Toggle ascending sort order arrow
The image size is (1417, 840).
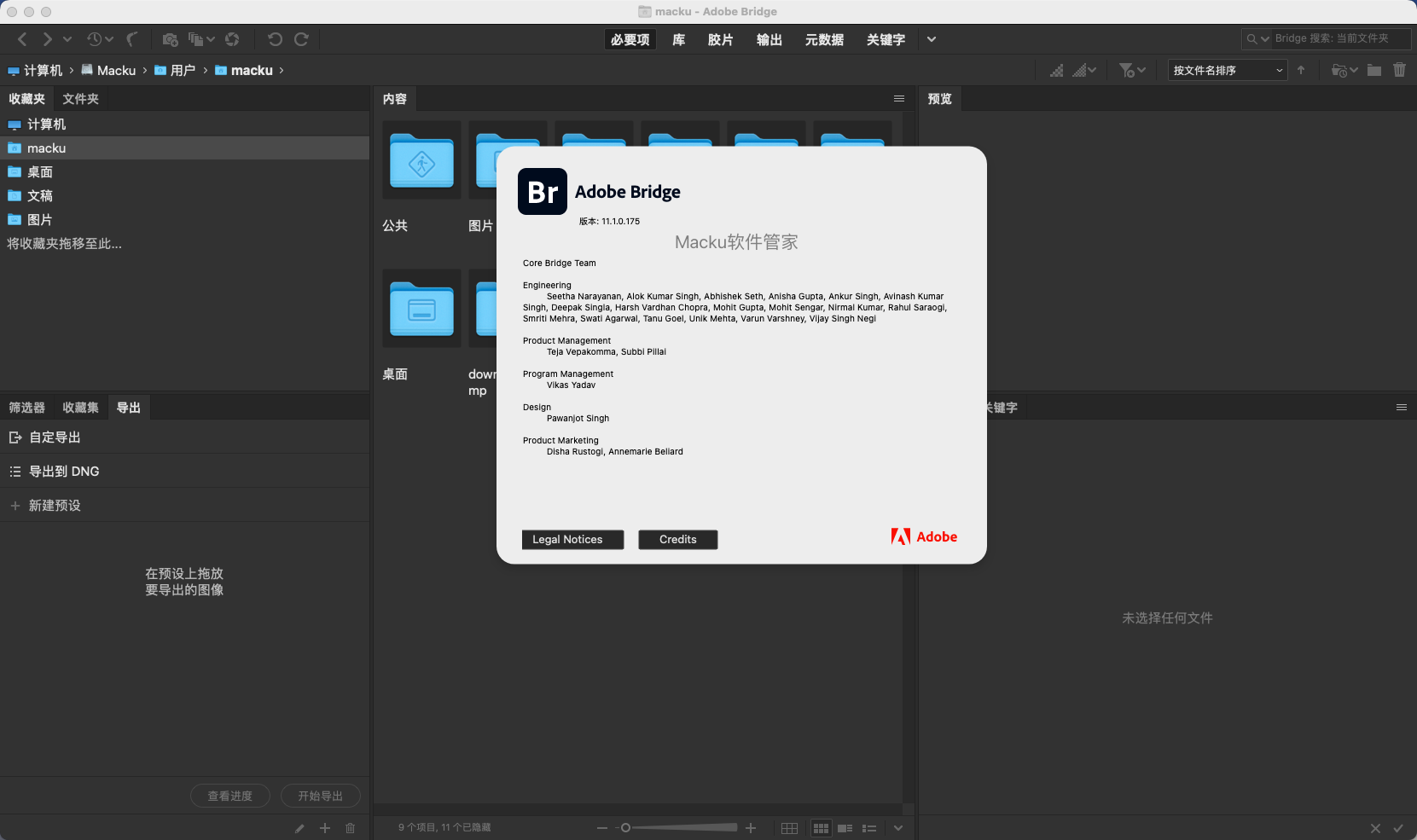pyautogui.click(x=1301, y=70)
